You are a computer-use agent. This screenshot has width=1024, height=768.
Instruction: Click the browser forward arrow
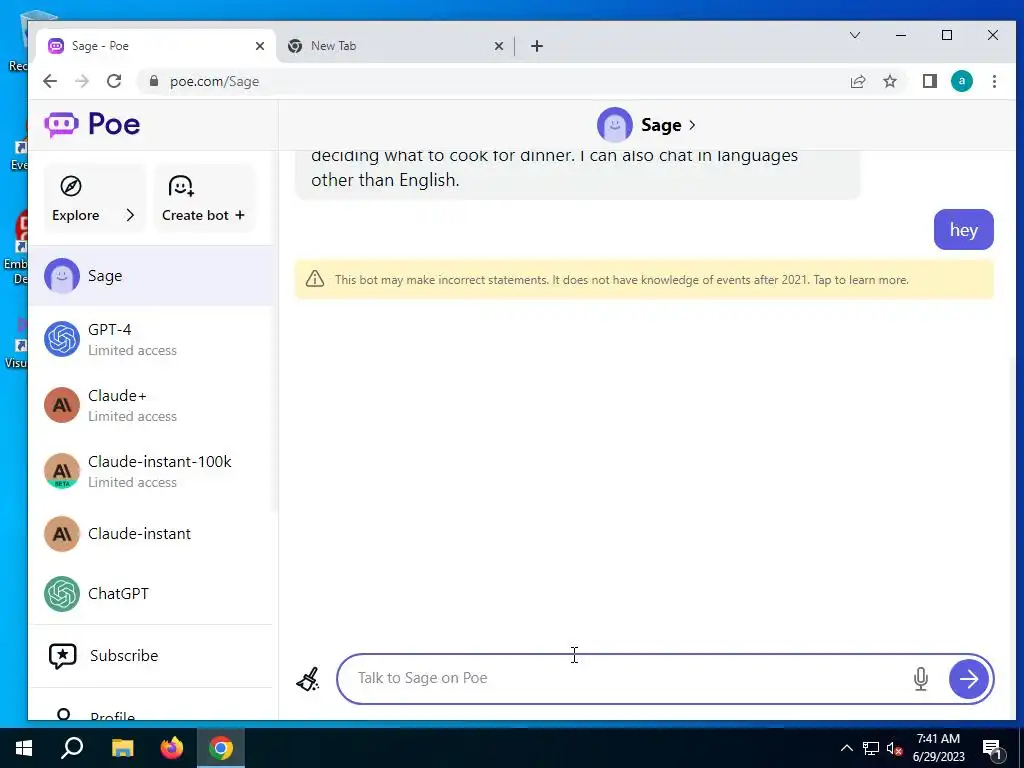coord(82,81)
